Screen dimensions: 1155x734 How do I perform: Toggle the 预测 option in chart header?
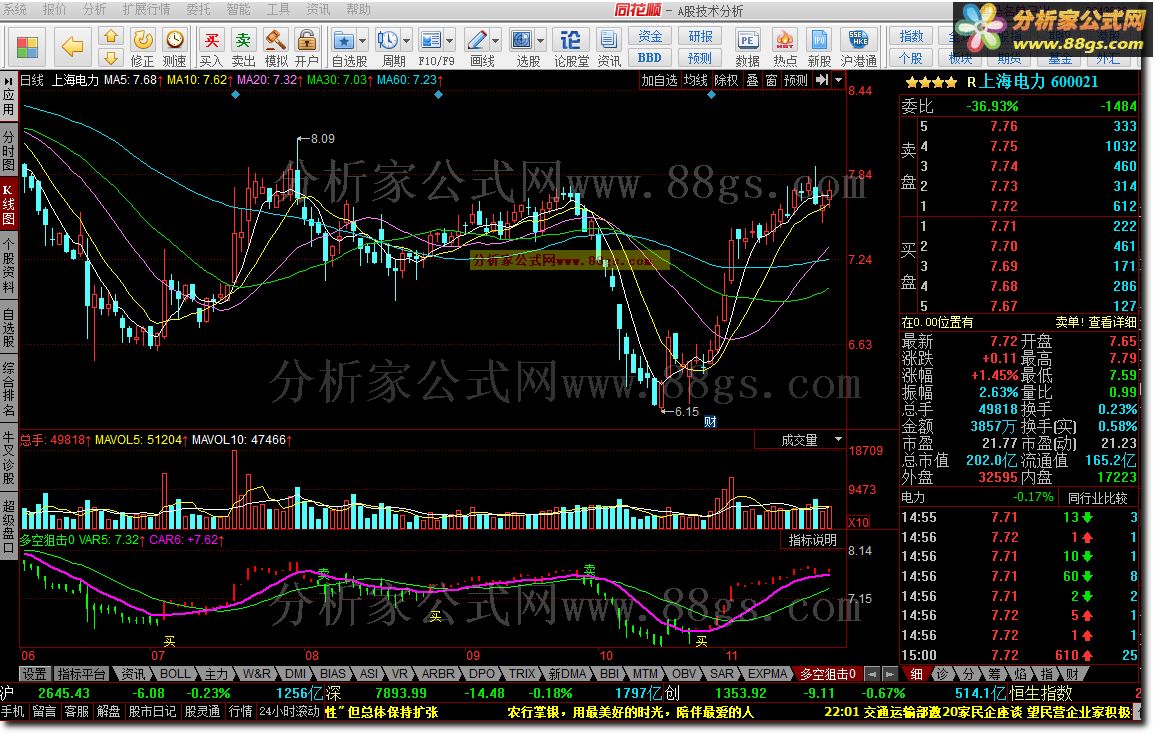point(796,80)
